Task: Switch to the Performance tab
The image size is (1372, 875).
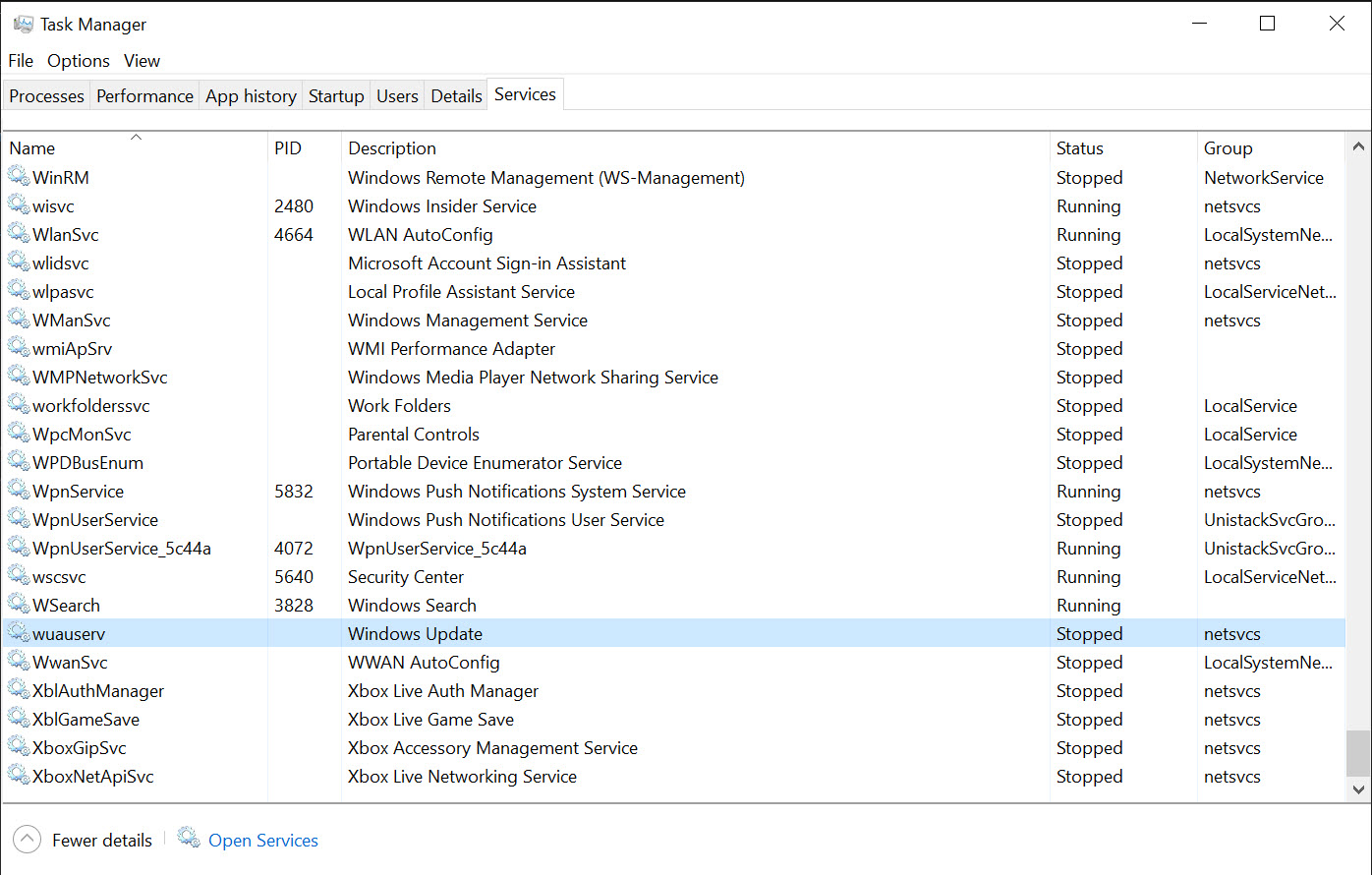Action: (144, 95)
